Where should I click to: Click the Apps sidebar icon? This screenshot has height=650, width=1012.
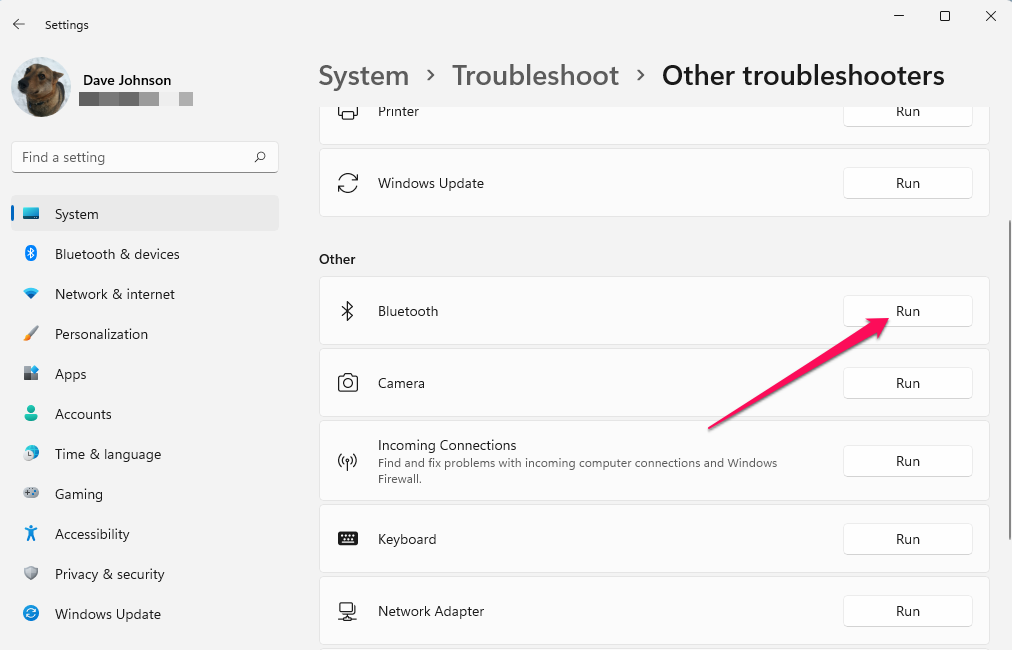[31, 374]
